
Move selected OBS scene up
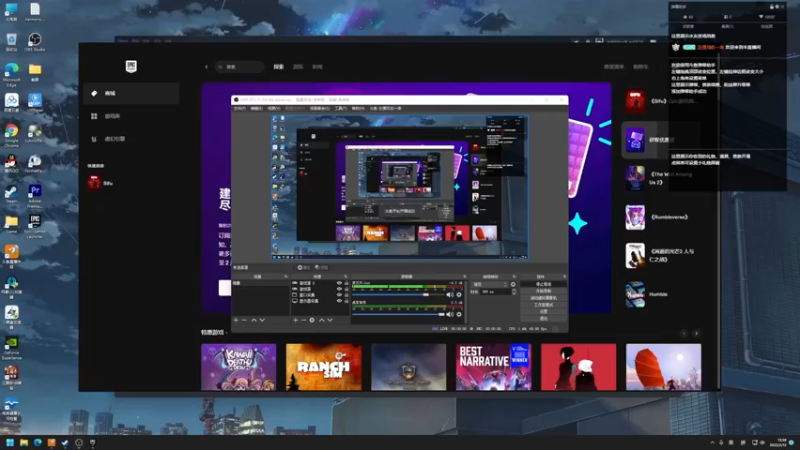pyautogui.click(x=254, y=320)
